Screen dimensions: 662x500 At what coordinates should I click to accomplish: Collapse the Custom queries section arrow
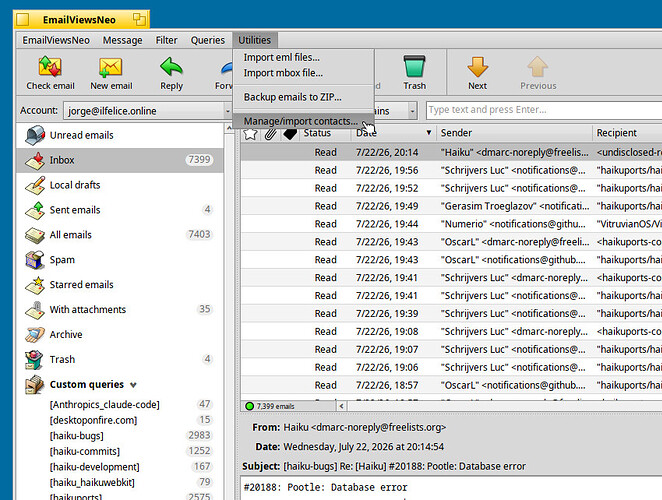[133, 385]
